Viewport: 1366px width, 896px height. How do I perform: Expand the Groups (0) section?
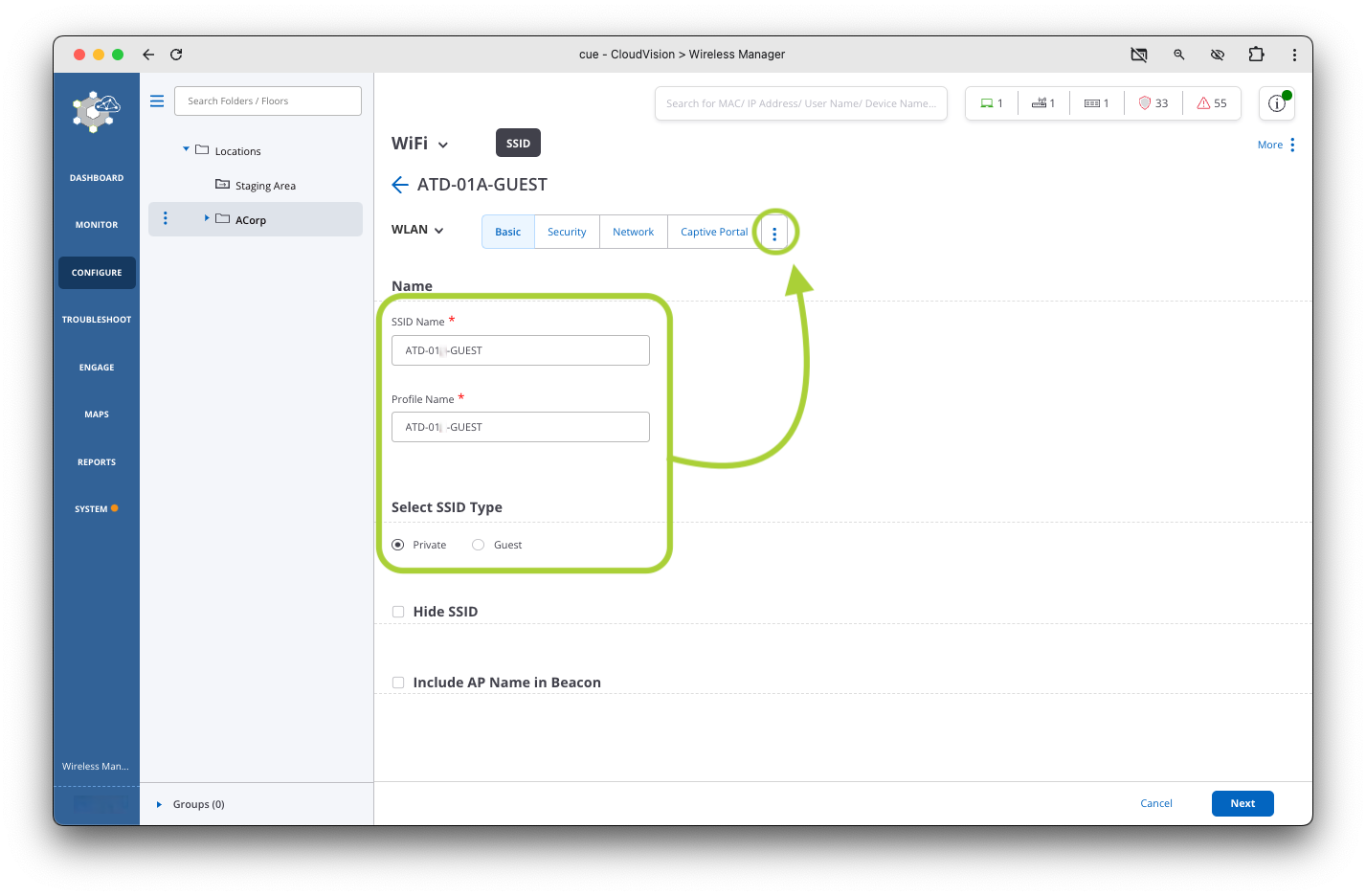pos(160,804)
